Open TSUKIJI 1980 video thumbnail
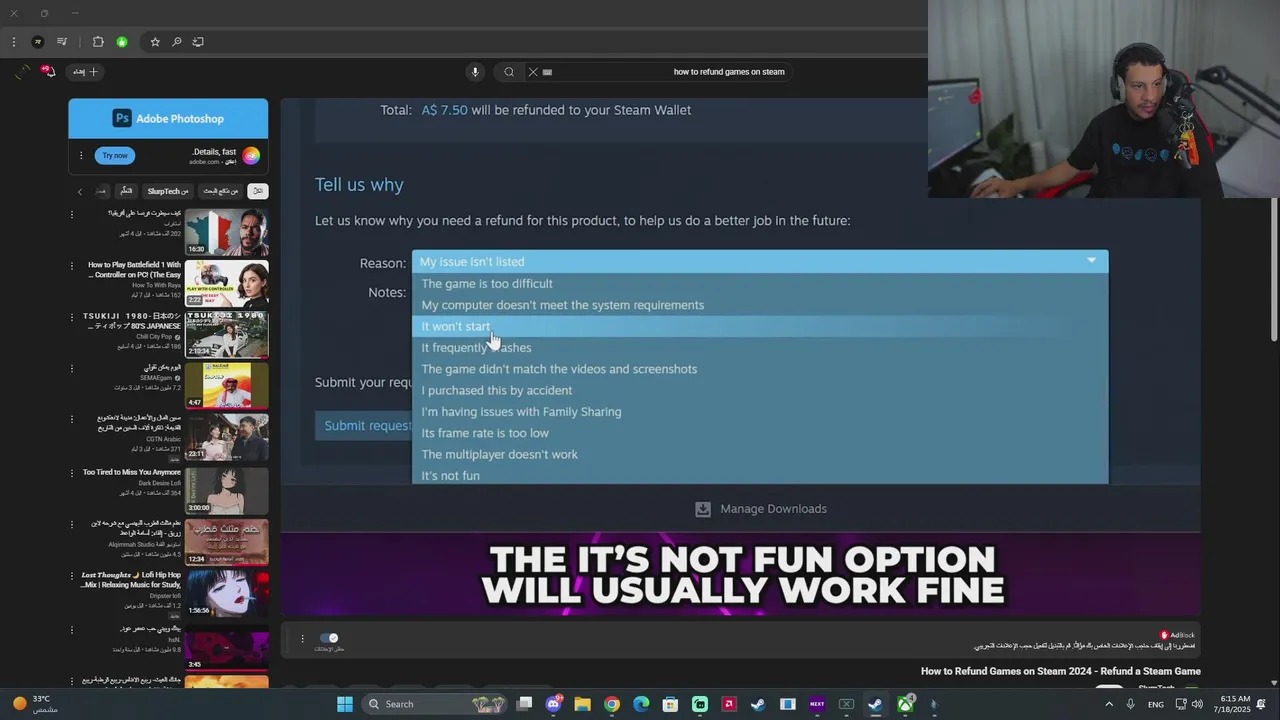This screenshot has height=720, width=1280. [226, 334]
